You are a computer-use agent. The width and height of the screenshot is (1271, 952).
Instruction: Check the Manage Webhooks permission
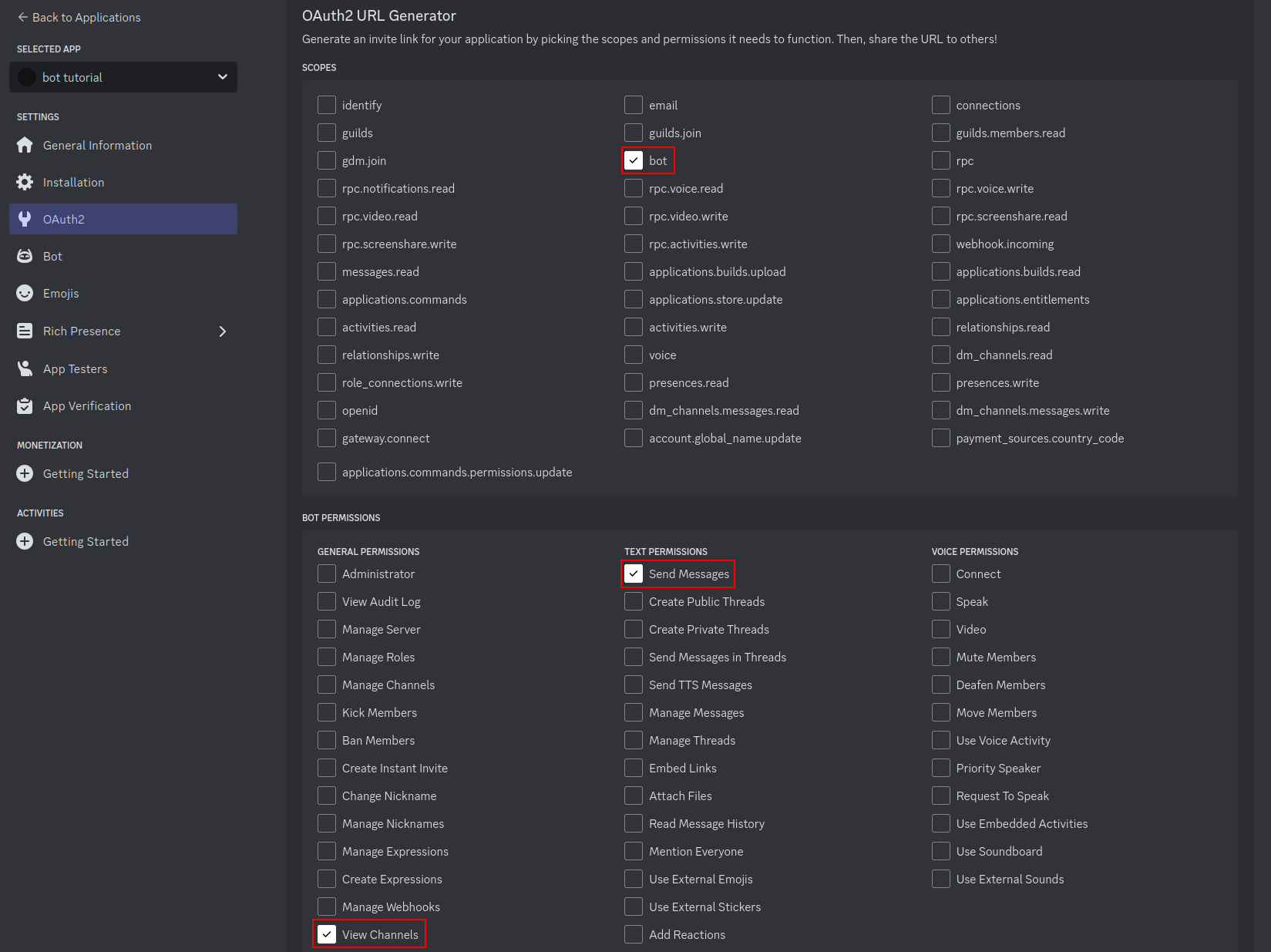(x=327, y=907)
